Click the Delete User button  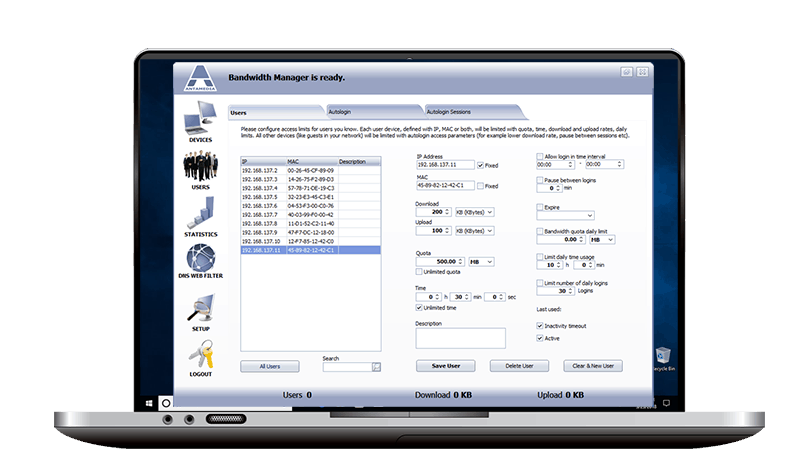pyautogui.click(x=526, y=366)
